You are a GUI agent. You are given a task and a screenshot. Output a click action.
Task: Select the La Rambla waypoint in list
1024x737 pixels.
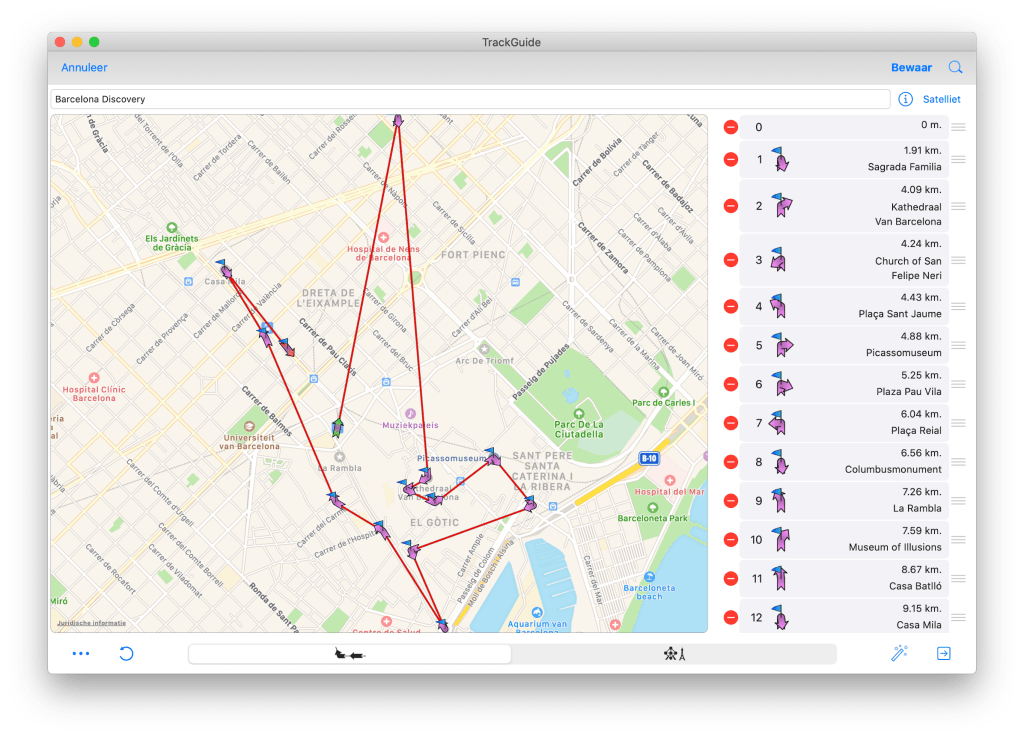coord(845,501)
